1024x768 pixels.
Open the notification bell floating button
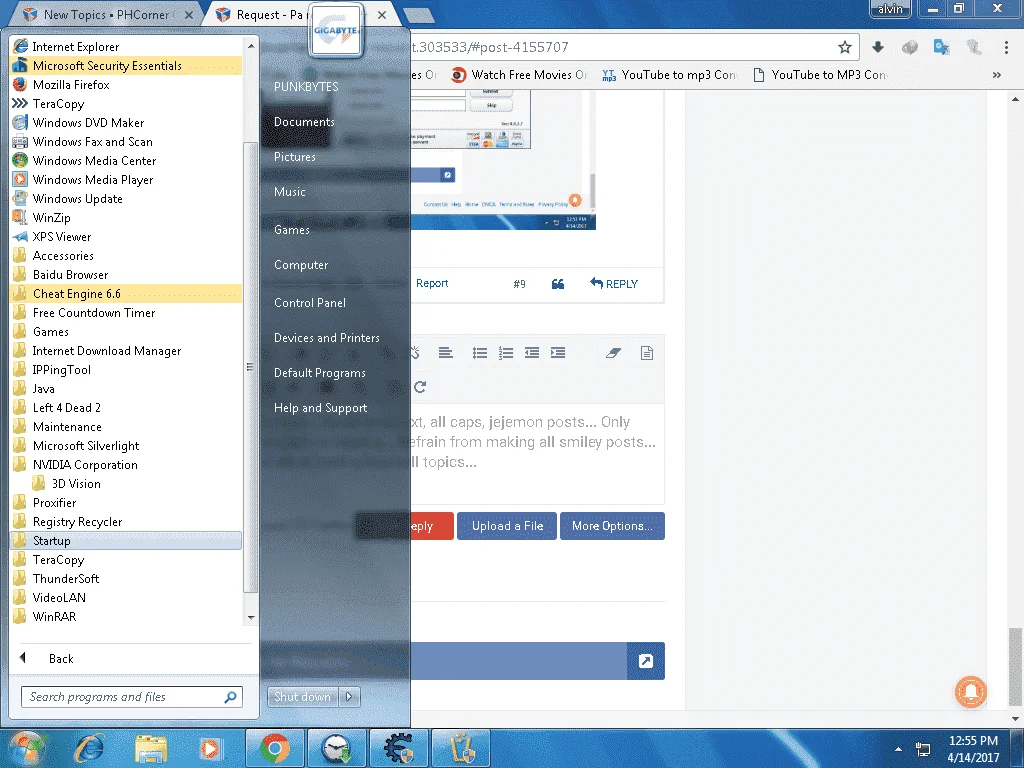[971, 692]
